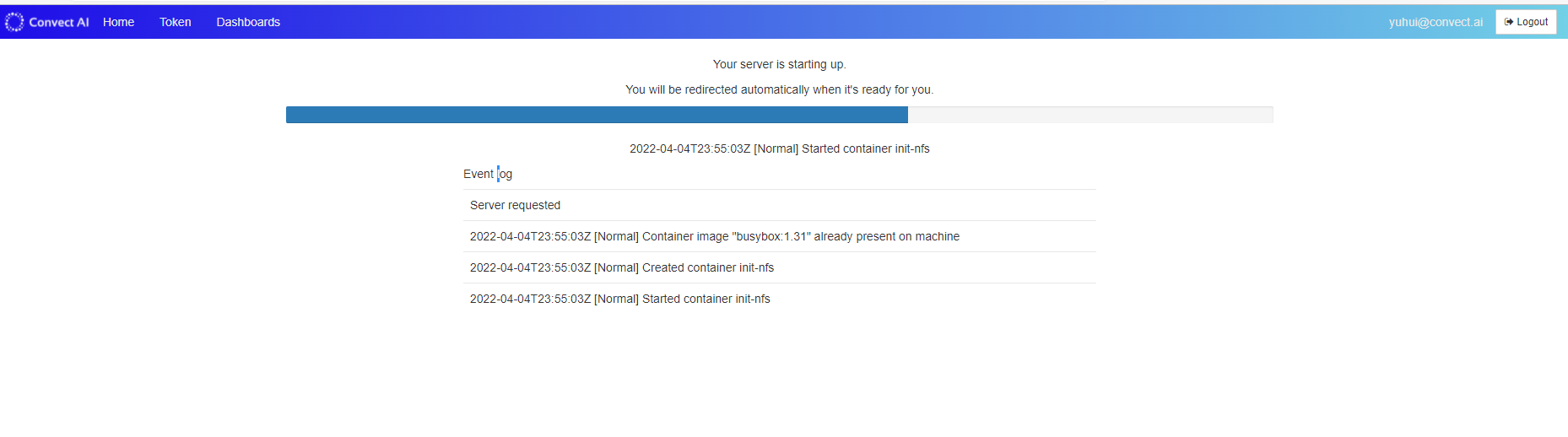
Task: Open the Dashboards nav link
Action: pos(248,22)
